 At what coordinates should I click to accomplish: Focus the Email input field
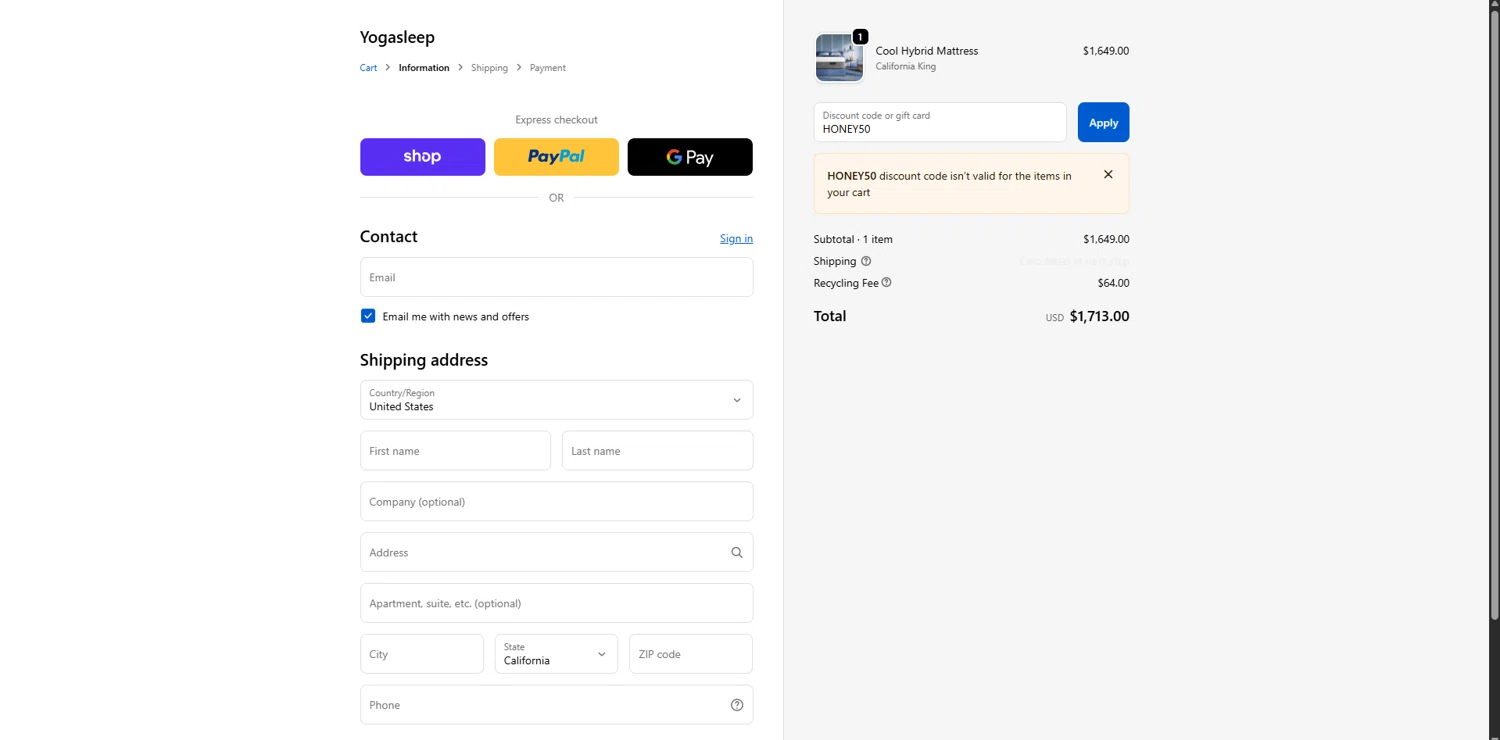click(556, 277)
